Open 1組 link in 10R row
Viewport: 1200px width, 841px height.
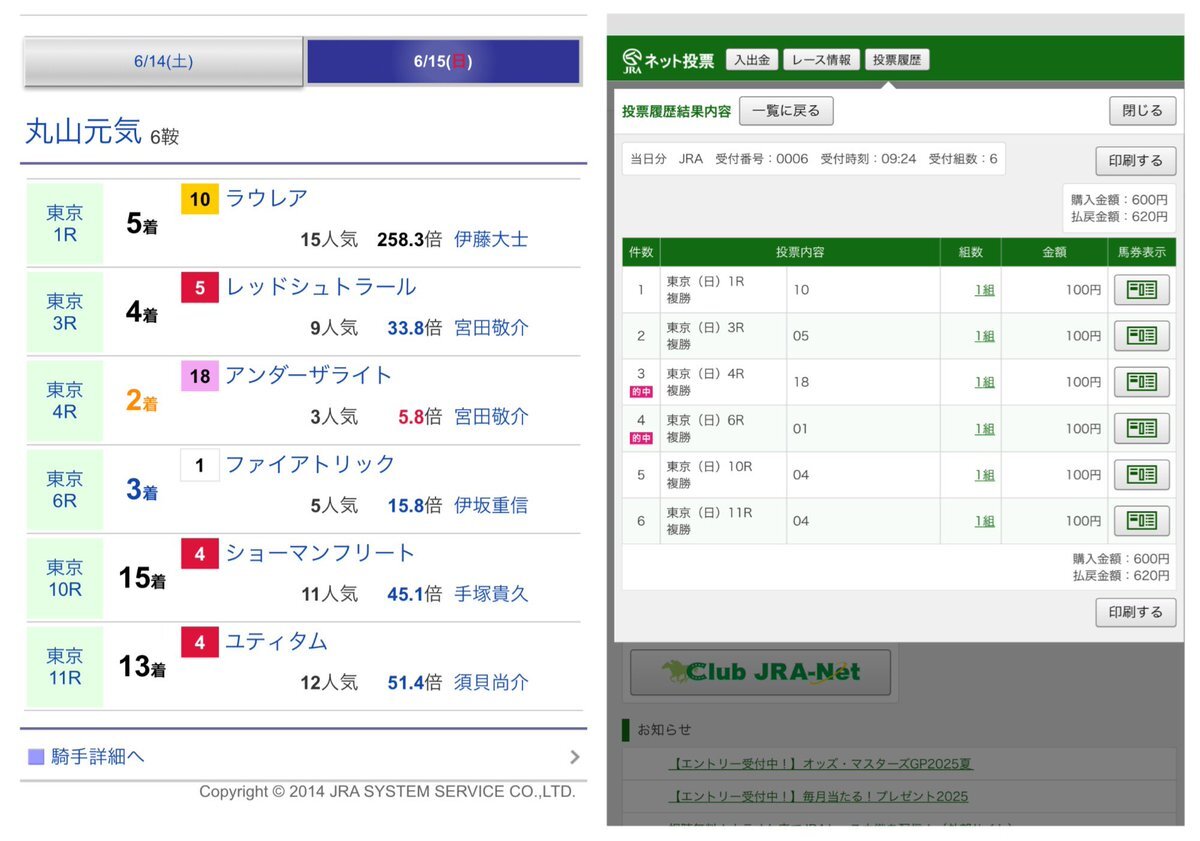pos(985,475)
